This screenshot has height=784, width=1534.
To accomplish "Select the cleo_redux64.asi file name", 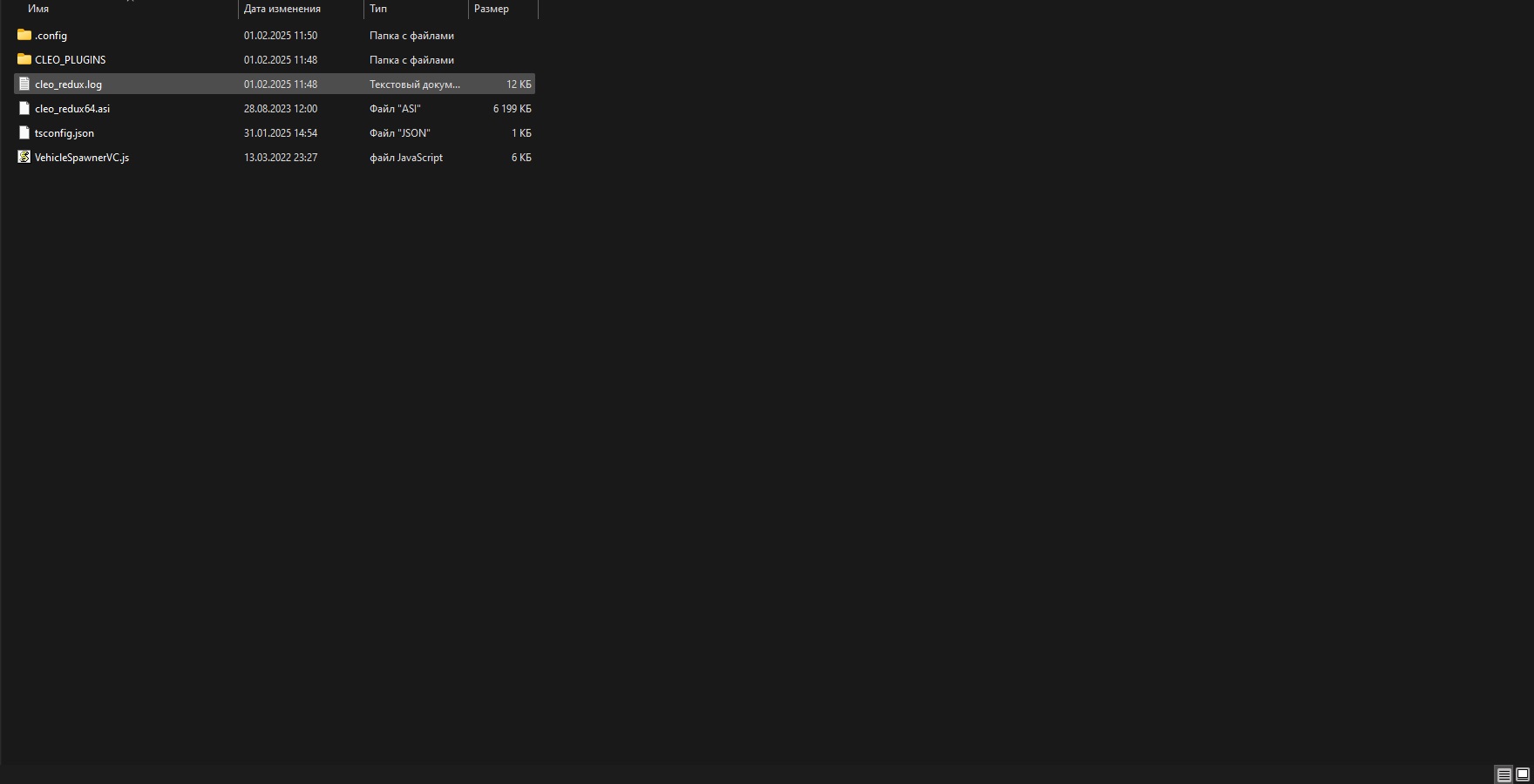I will click(x=72, y=109).
